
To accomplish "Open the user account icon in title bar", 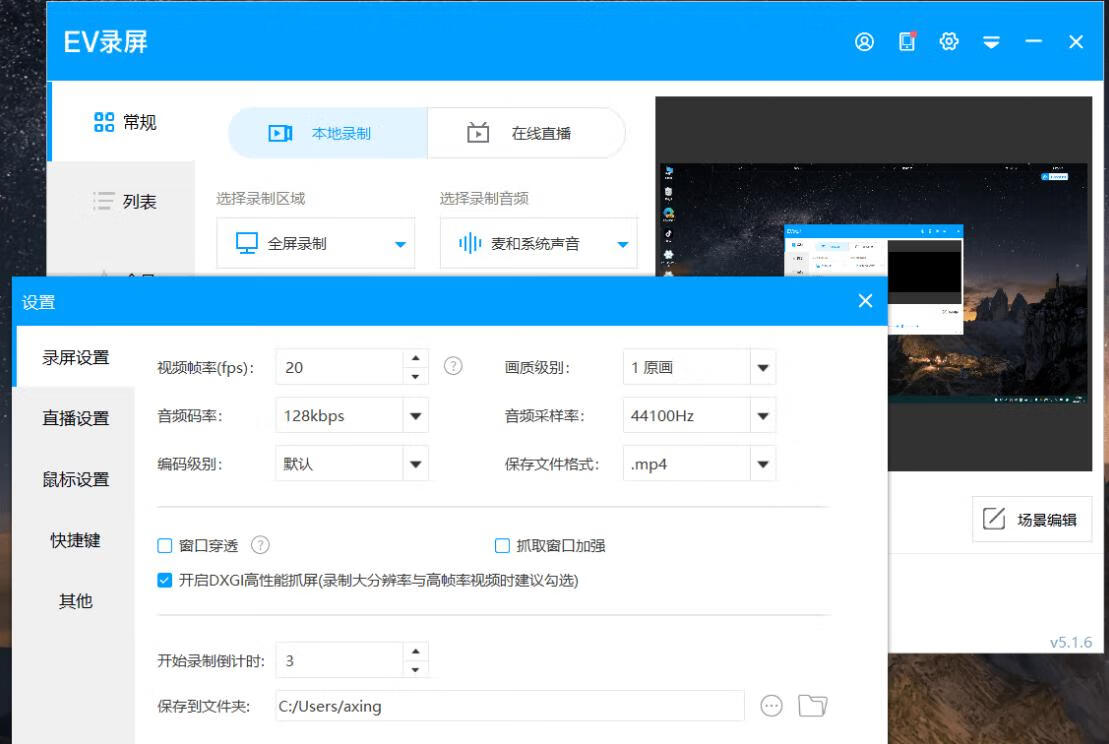I will click(864, 42).
